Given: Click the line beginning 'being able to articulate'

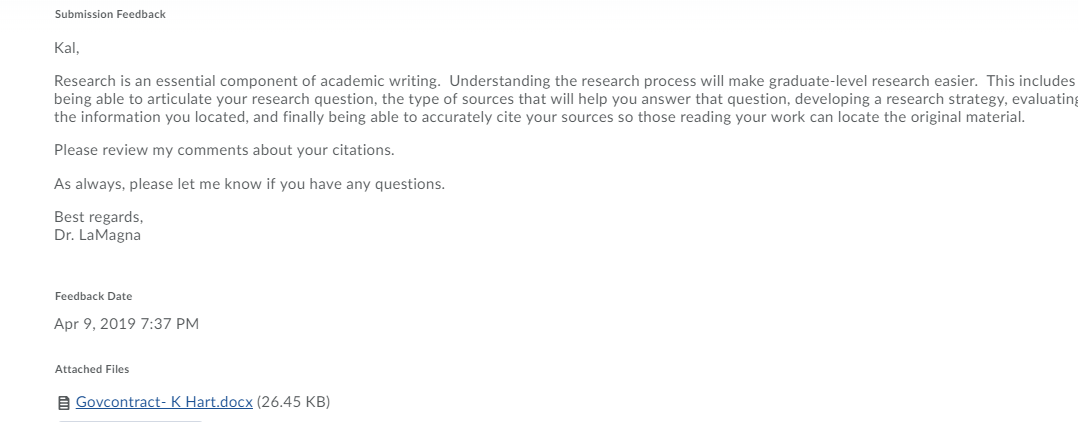Looking at the screenshot, I should 566,99.
